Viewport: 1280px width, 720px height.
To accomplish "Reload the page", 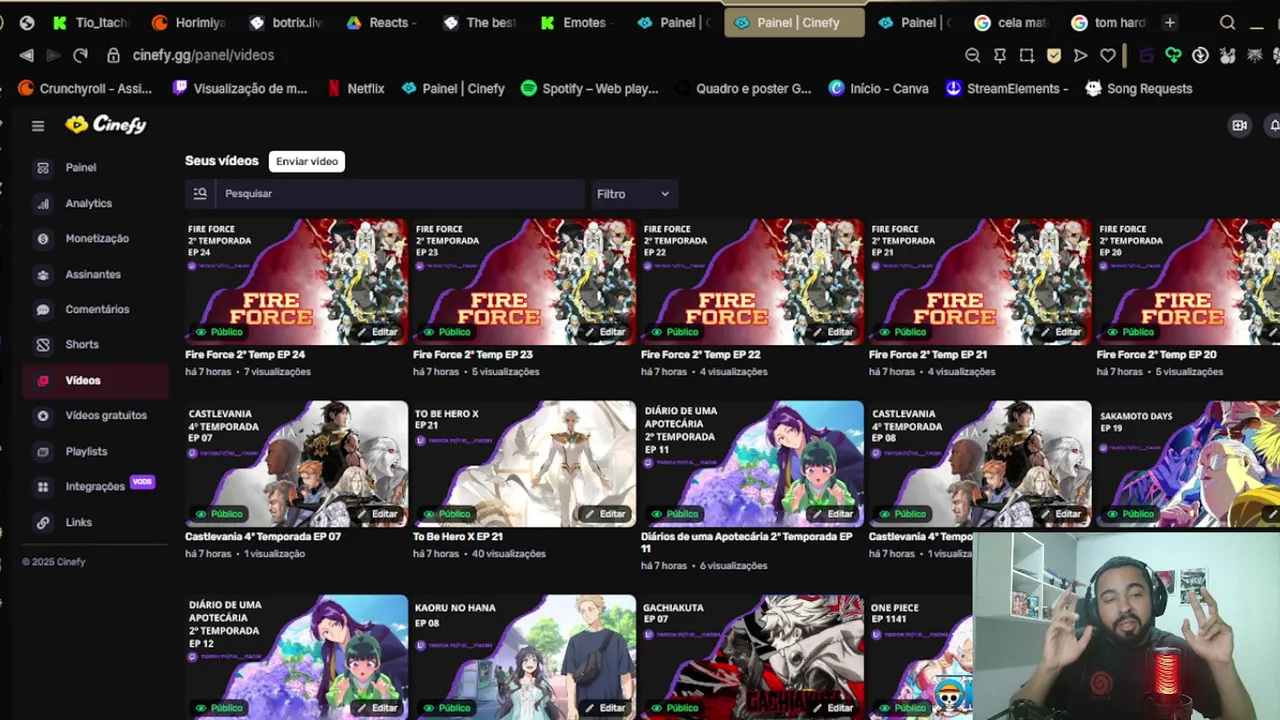I will pyautogui.click(x=81, y=55).
